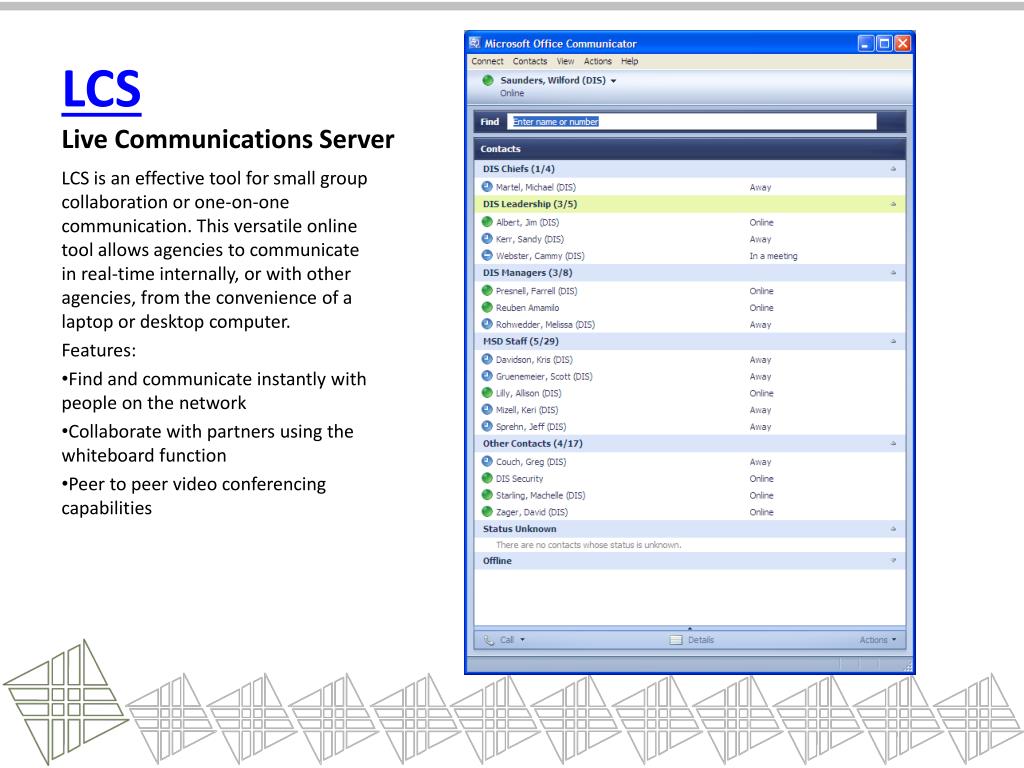
Task: Open the LCS hyperlink heading
Action: [101, 89]
